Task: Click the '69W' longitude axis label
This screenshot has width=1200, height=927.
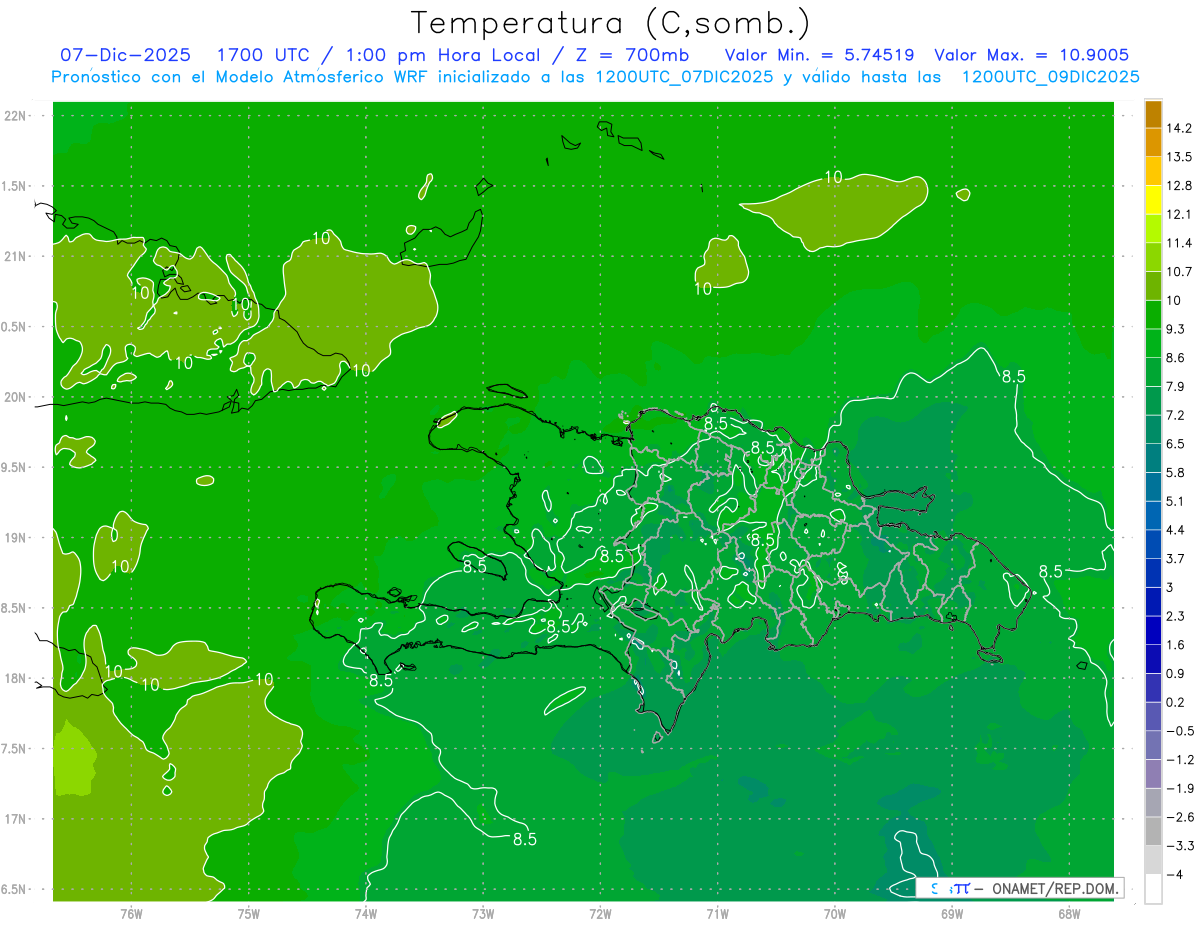Action: tap(952, 913)
